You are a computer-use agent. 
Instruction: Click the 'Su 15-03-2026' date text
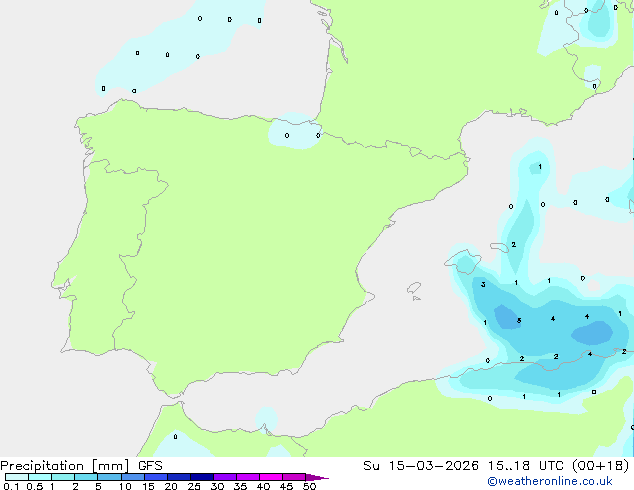[421, 466]
